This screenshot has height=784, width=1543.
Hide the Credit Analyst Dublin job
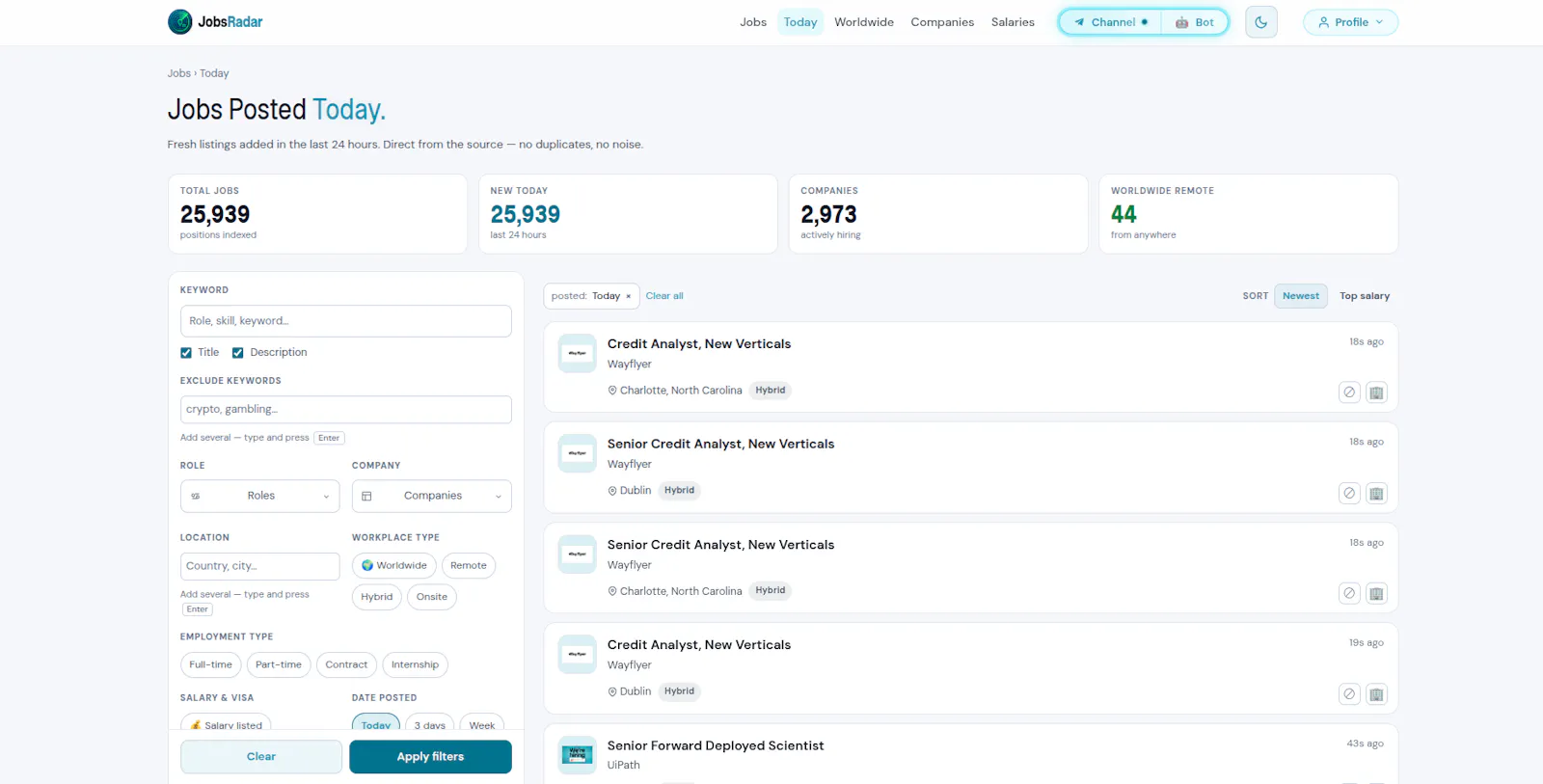coord(1349,694)
